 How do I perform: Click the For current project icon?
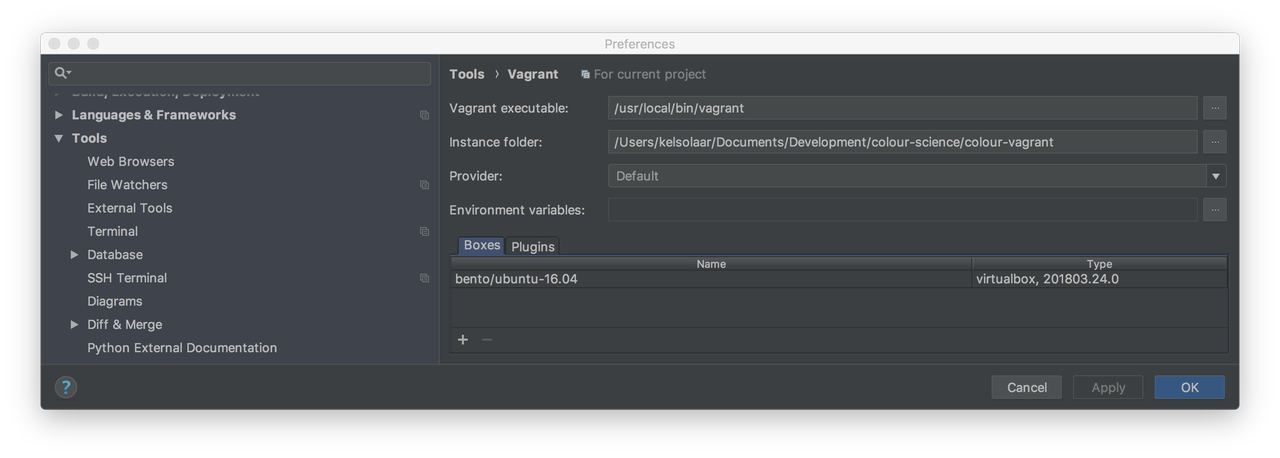pos(585,75)
